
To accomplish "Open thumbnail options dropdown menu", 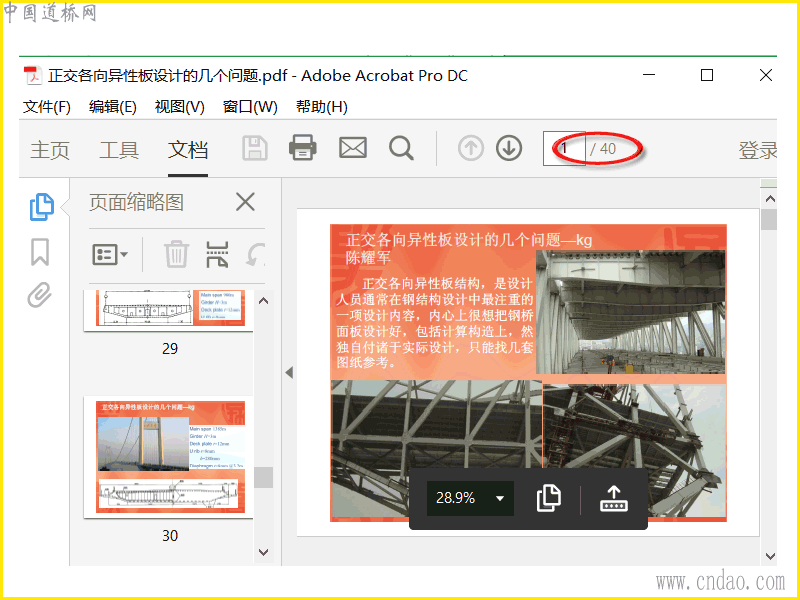I will click(x=110, y=254).
